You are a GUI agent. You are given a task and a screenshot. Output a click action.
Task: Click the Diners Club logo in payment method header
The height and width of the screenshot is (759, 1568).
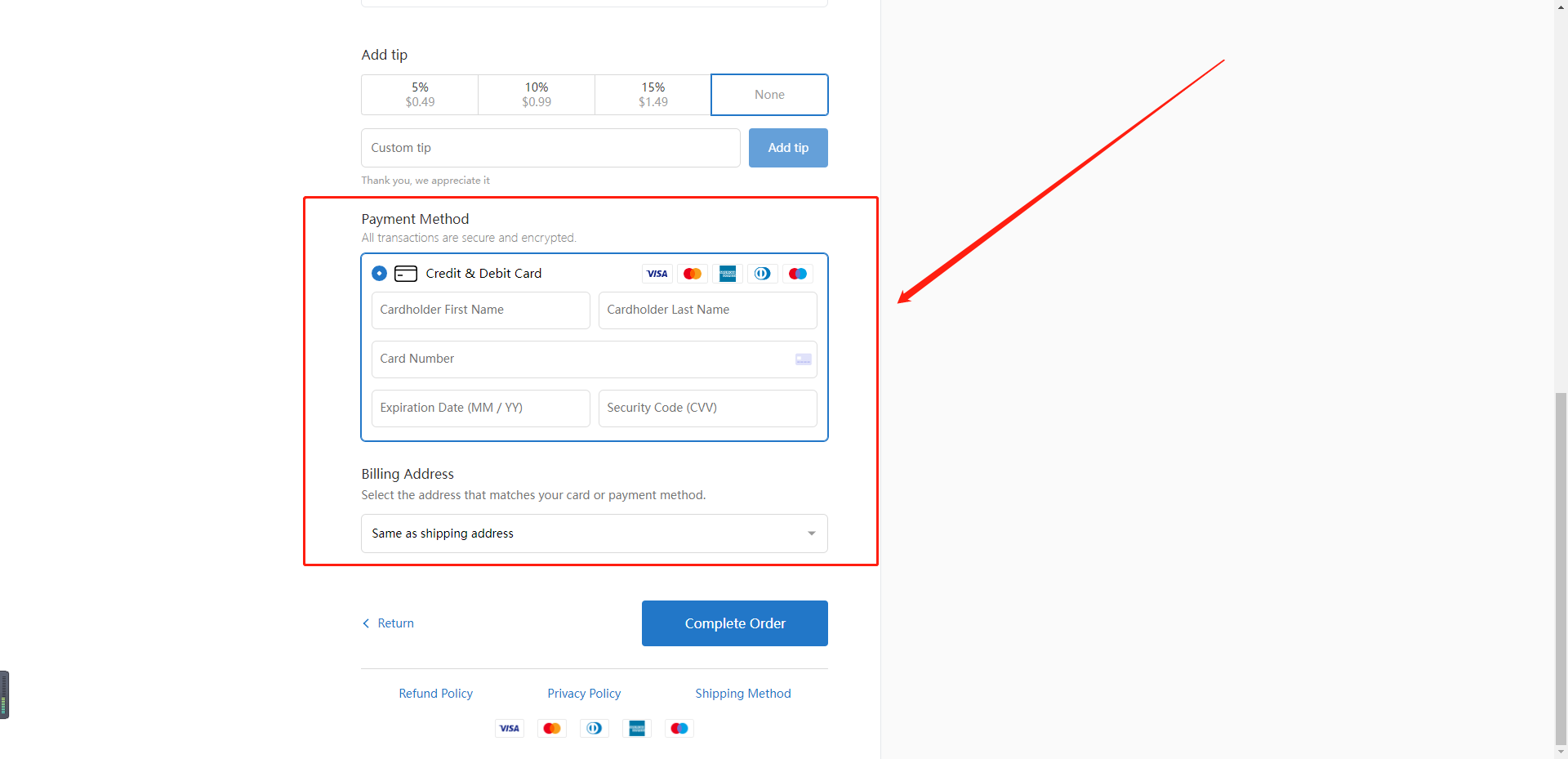pyautogui.click(x=763, y=274)
